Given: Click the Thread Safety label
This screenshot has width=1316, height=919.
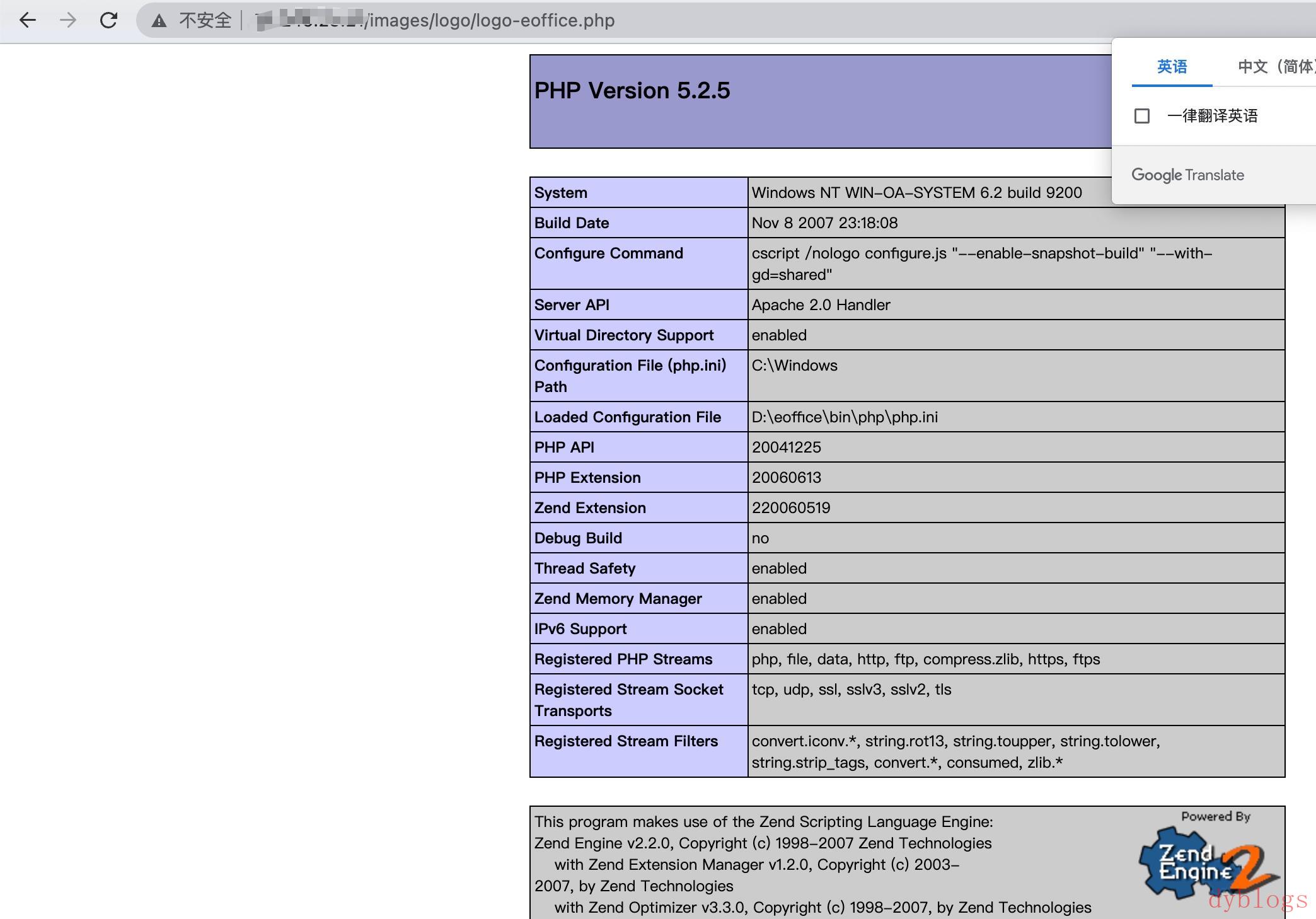Looking at the screenshot, I should click(585, 569).
